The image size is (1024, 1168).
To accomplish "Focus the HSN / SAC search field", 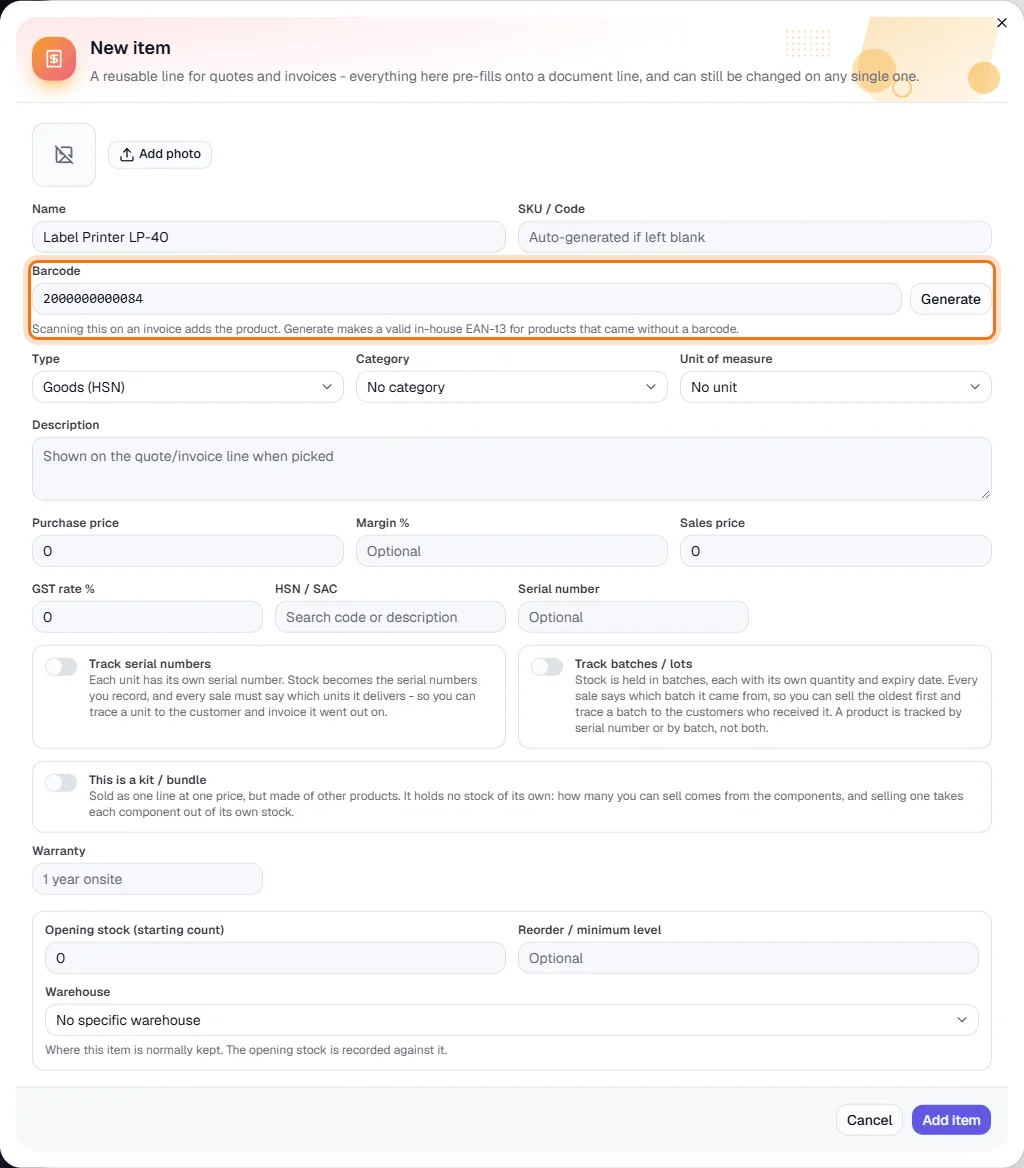I will 390,618.
